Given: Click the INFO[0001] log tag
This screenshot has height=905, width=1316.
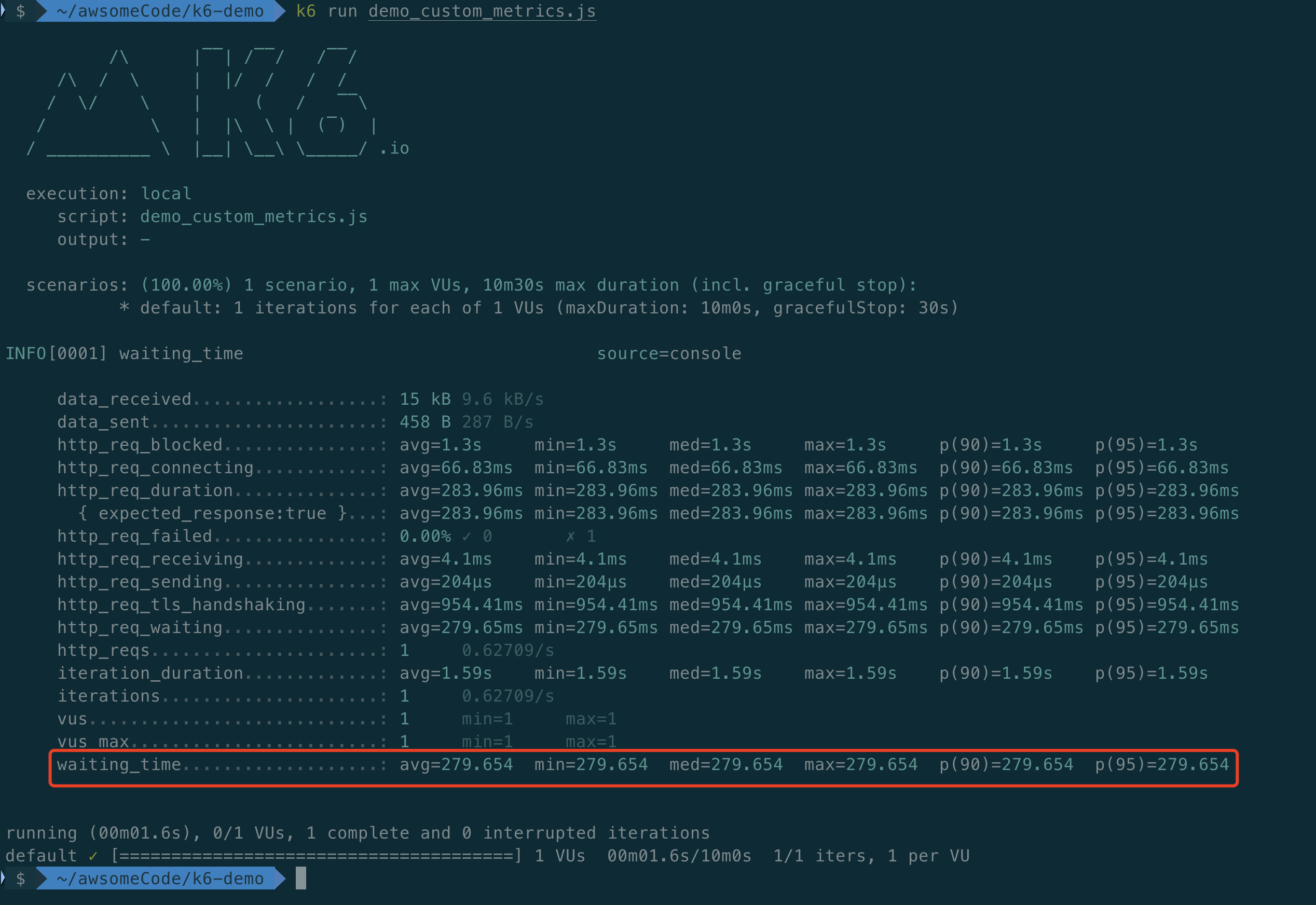Looking at the screenshot, I should [x=56, y=353].
